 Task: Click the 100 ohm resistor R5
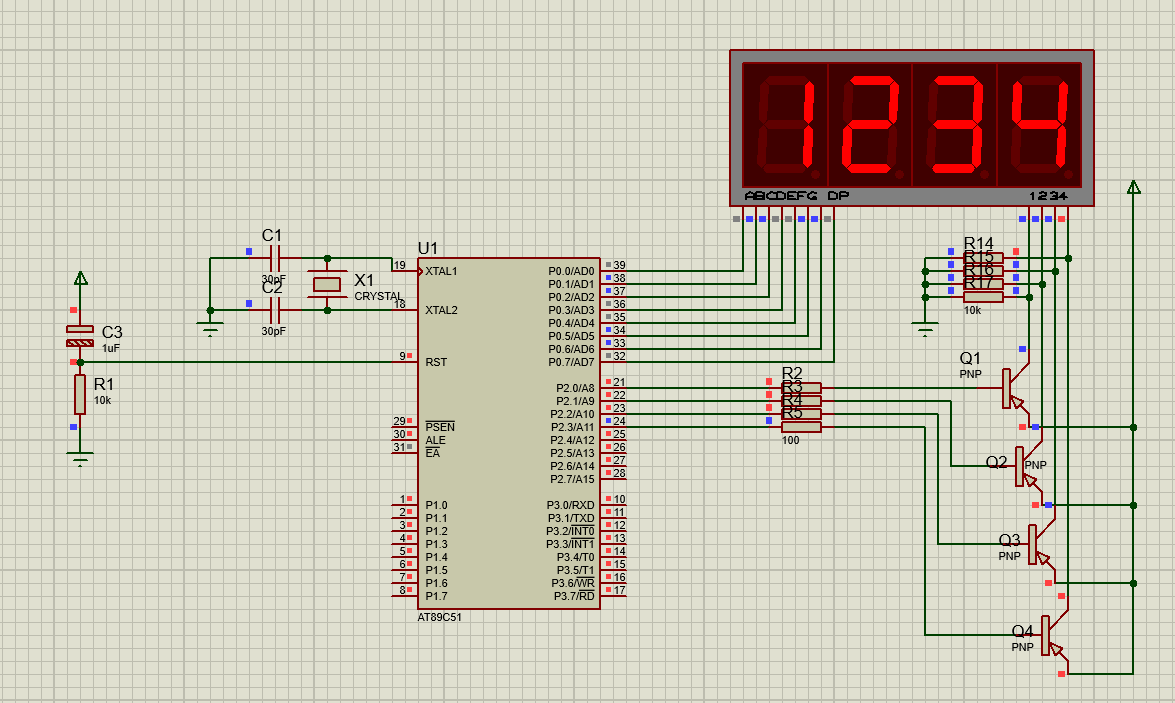point(801,427)
